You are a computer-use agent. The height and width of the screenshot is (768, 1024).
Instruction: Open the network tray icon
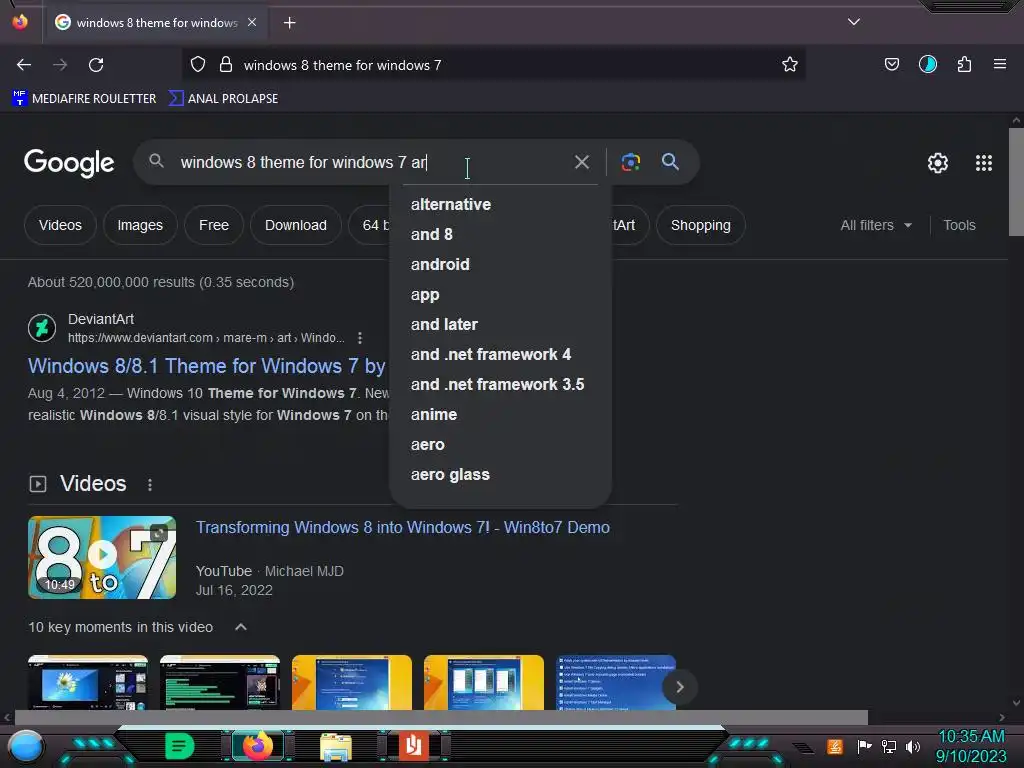(889, 746)
